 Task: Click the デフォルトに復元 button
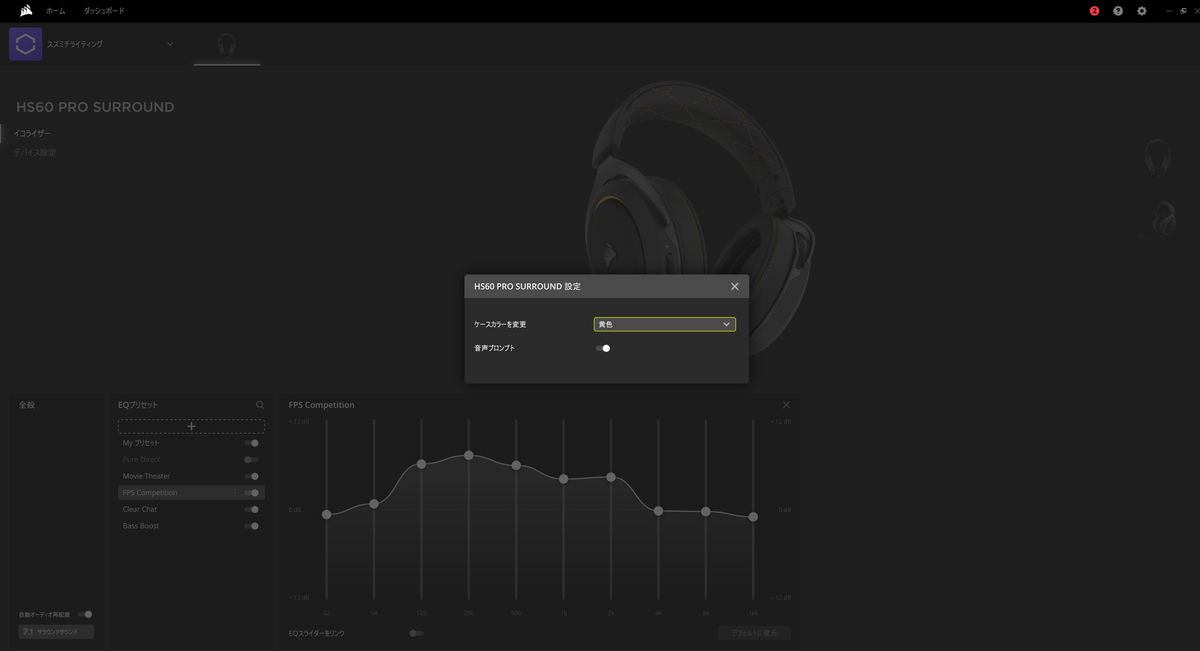pos(754,633)
